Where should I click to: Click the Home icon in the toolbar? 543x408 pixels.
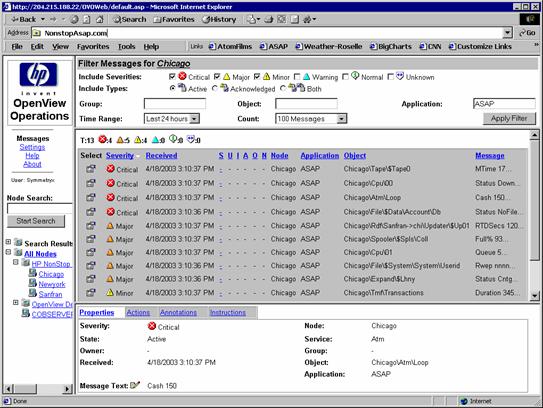[x=100, y=19]
